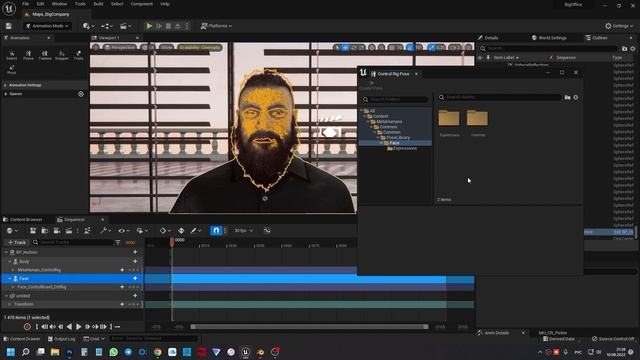Image resolution: width=640 pixels, height=360 pixels.
Task: Toggle sequencer snapping magnet button
Action: (216, 231)
